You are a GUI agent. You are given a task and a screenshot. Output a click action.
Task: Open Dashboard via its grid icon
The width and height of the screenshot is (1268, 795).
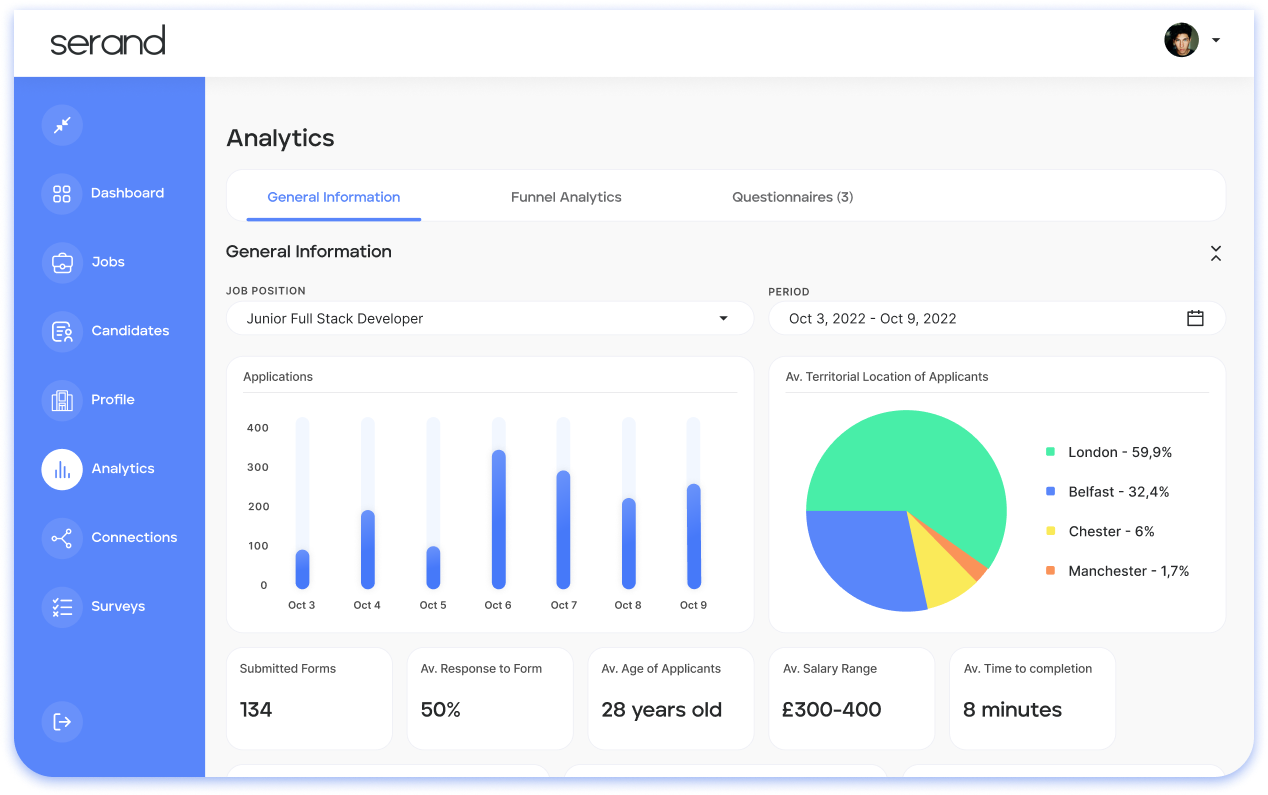click(x=62, y=194)
